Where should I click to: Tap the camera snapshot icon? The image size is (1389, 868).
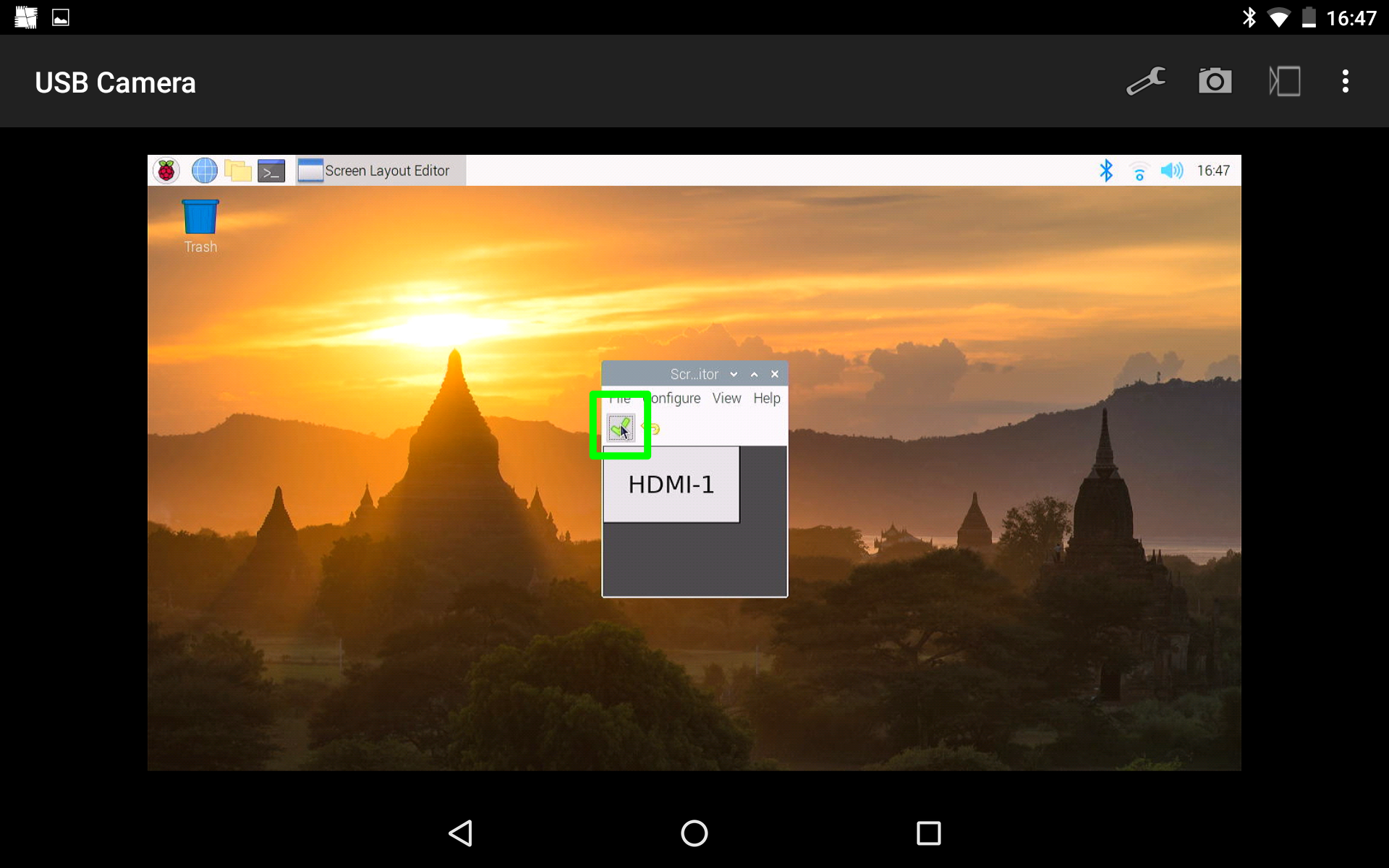[1215, 82]
